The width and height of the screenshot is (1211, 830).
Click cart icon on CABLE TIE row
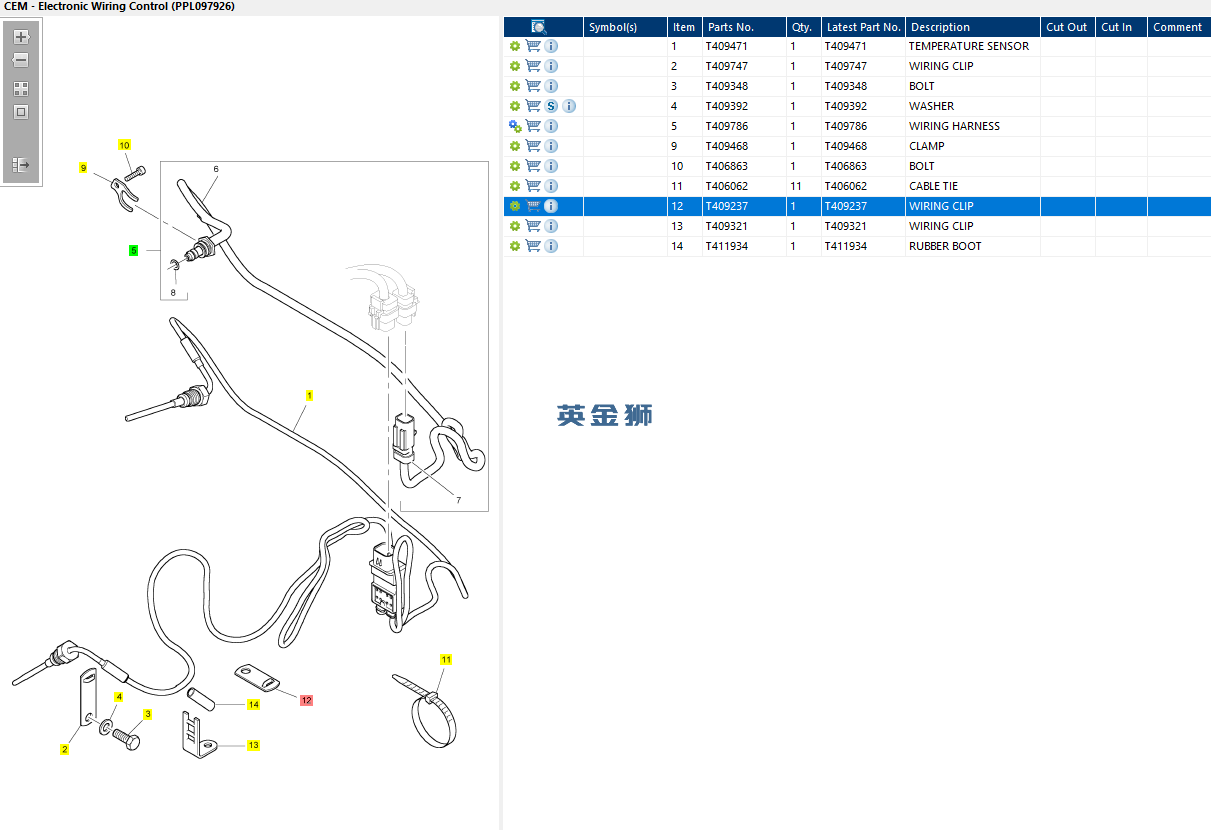(x=533, y=186)
